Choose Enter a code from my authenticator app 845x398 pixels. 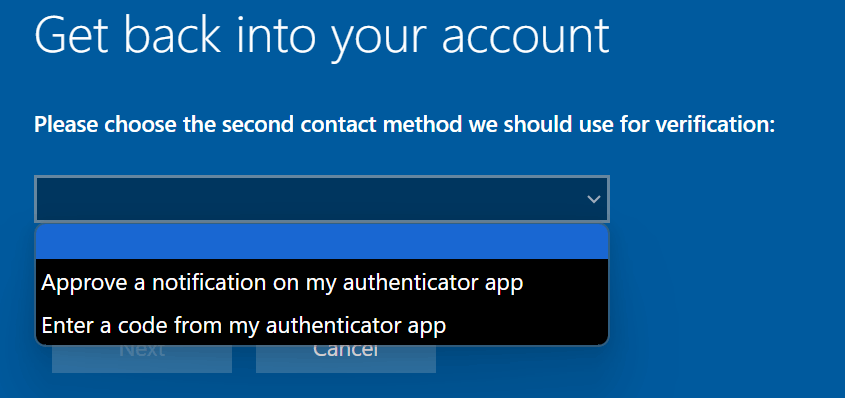click(x=322, y=325)
